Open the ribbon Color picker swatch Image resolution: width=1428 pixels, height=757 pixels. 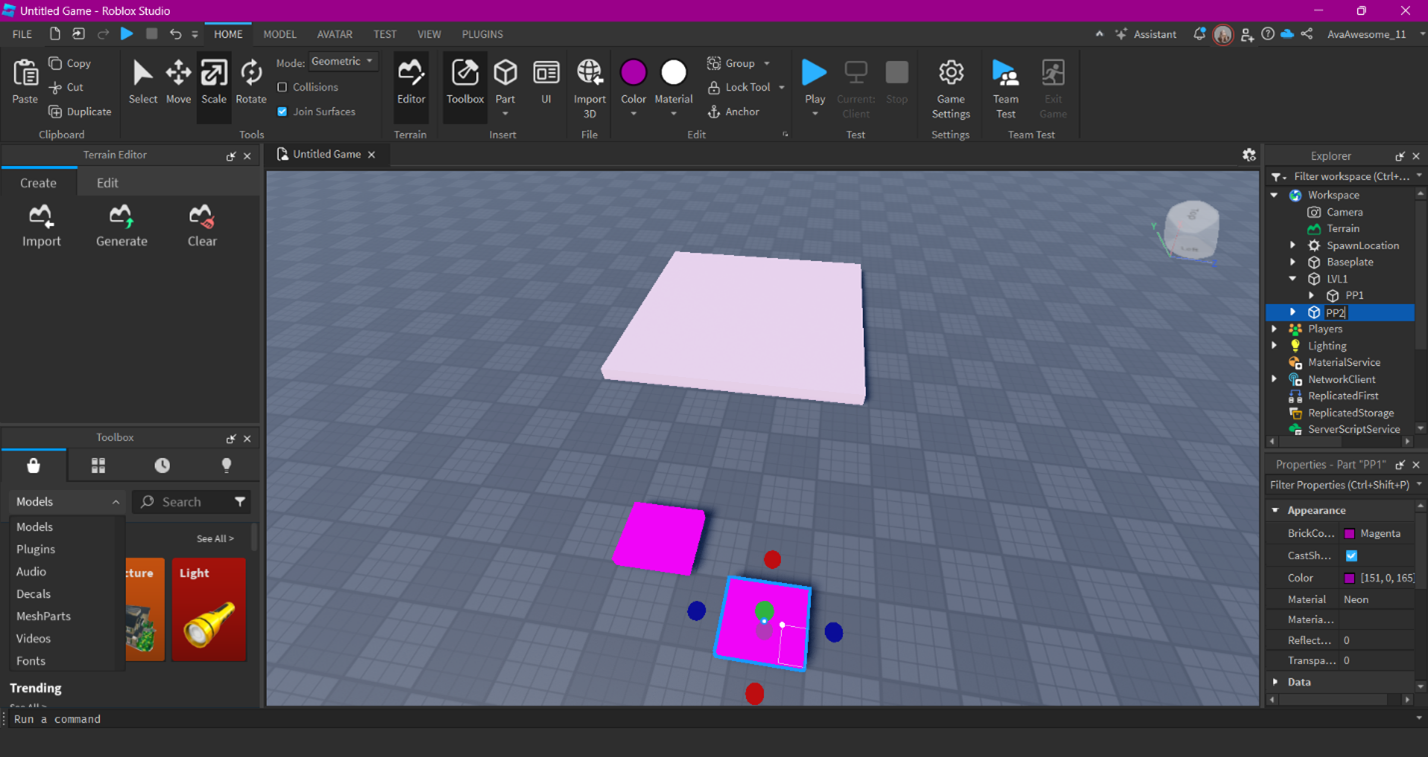point(633,72)
